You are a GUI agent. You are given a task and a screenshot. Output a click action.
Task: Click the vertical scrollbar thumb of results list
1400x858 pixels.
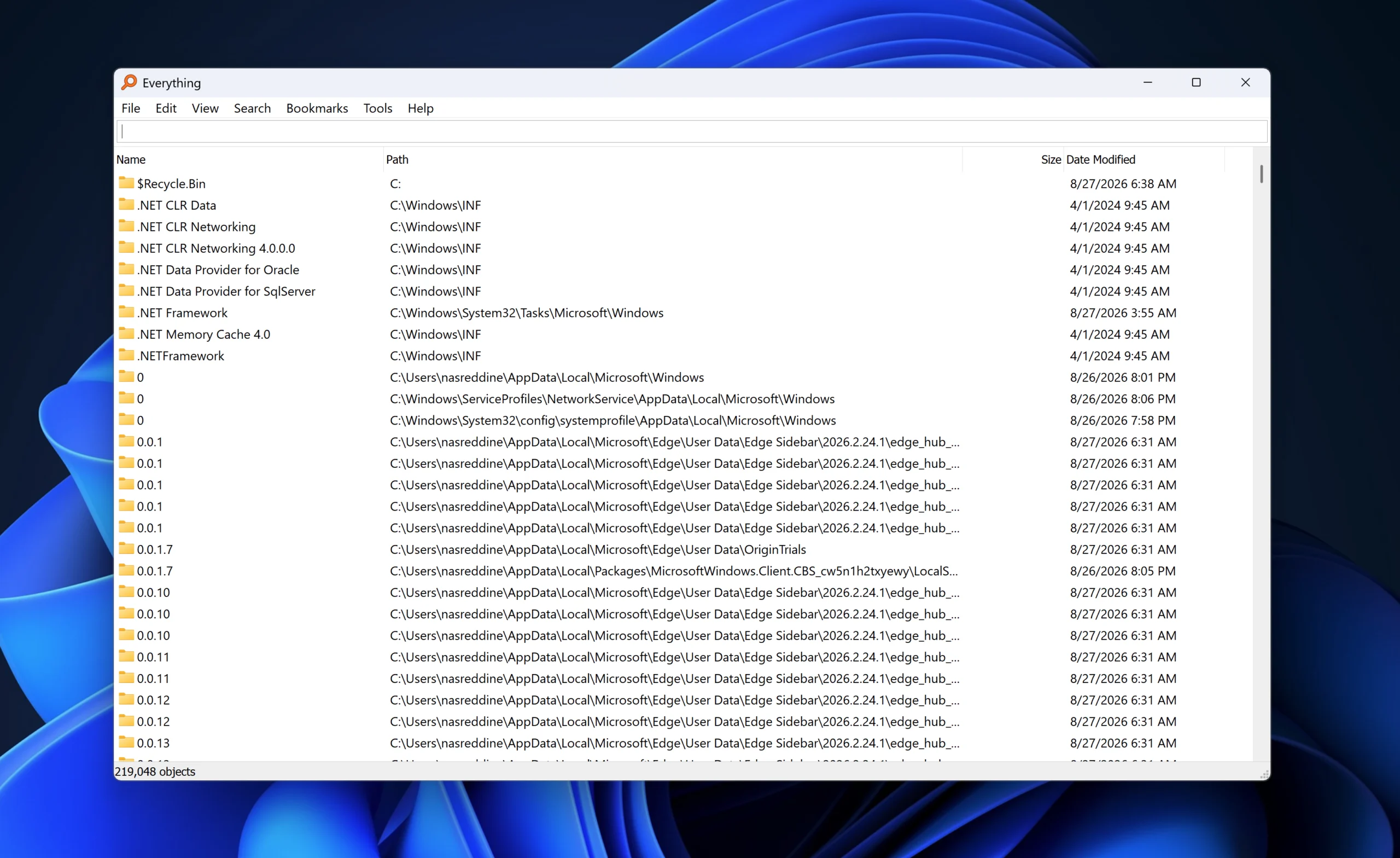pos(1261,174)
